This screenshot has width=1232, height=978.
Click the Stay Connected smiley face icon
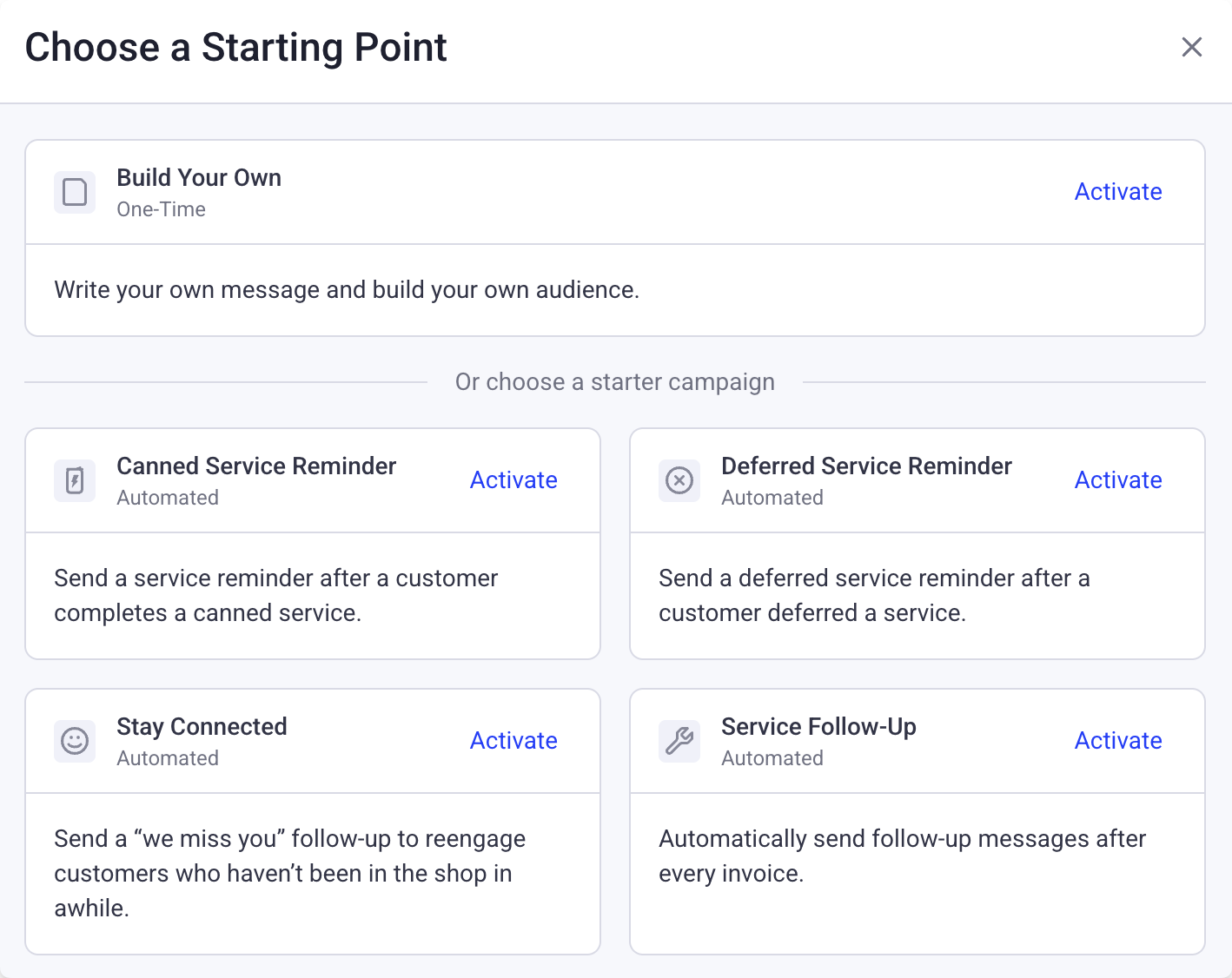(75, 741)
